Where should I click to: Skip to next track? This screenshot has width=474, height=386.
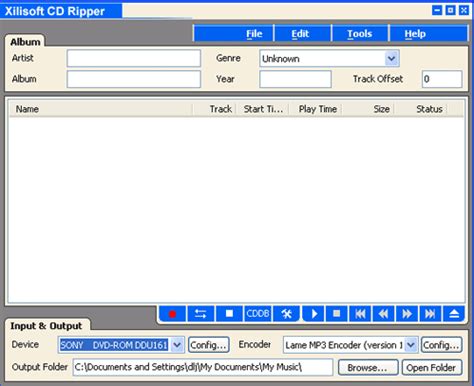click(x=430, y=314)
